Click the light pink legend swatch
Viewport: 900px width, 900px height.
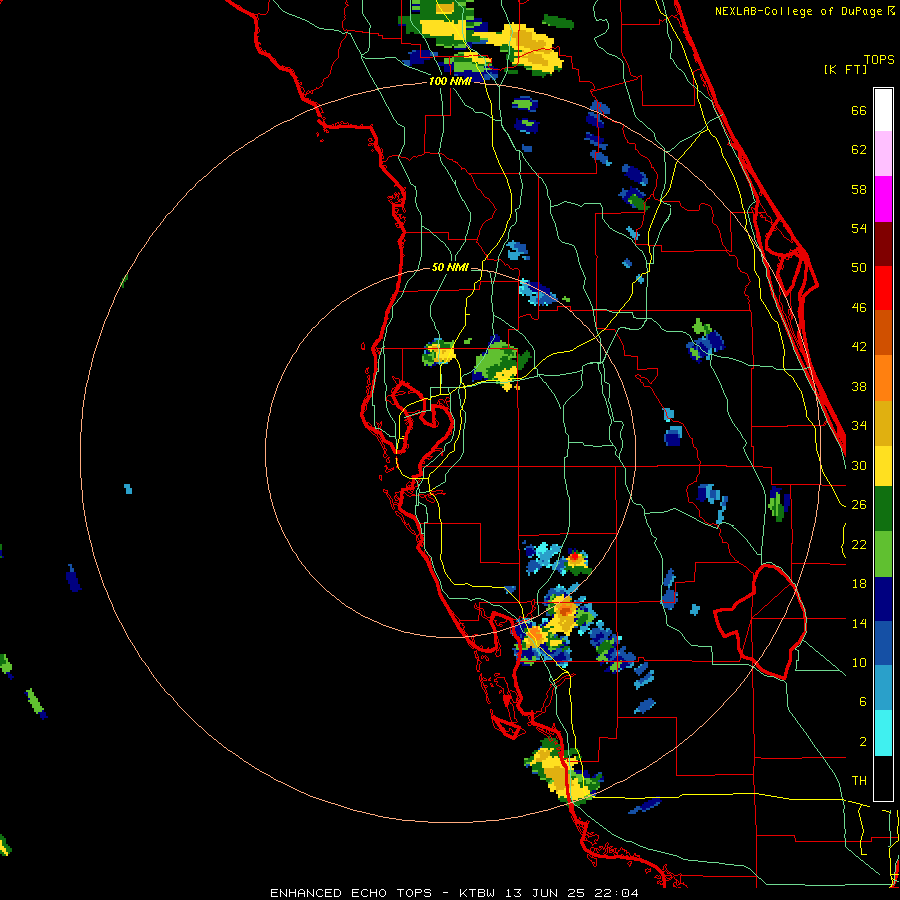(x=883, y=154)
